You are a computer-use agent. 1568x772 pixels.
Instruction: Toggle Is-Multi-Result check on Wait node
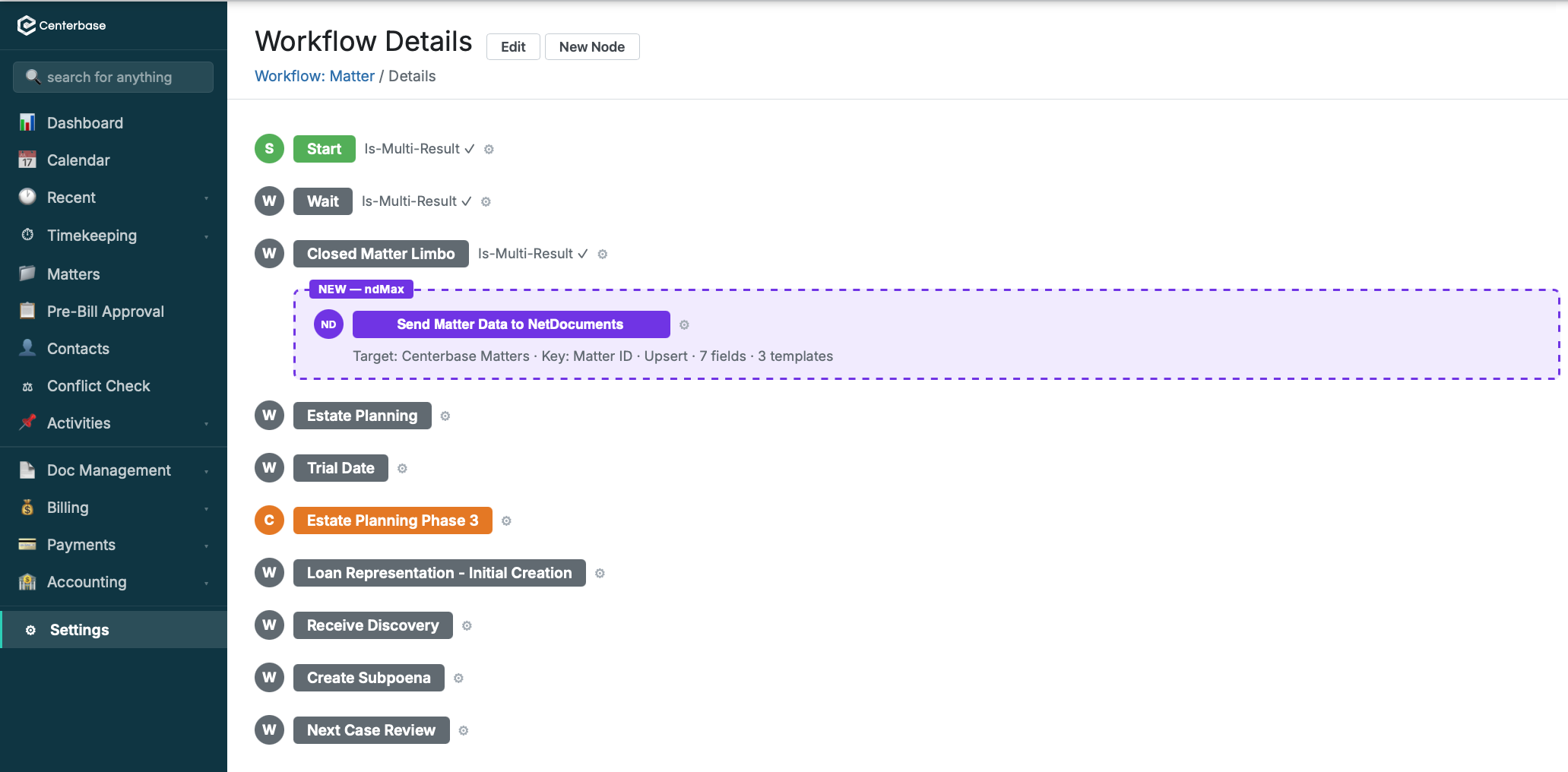click(466, 201)
